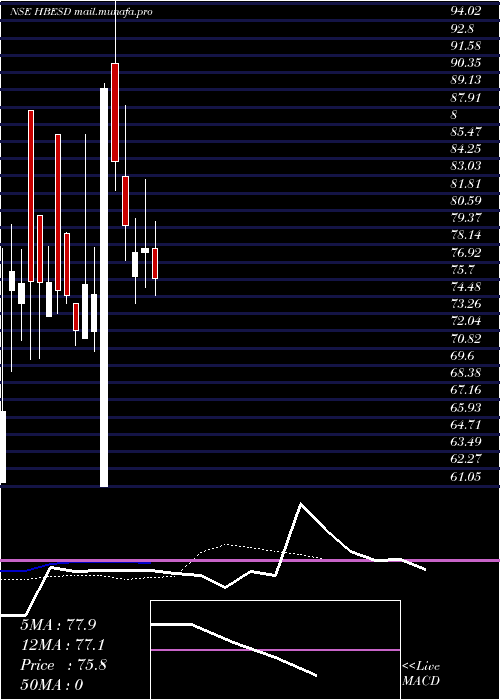Click the 12MA : 77.1 readout
Image resolution: width=500 pixels, height=700 pixels.
(63, 645)
